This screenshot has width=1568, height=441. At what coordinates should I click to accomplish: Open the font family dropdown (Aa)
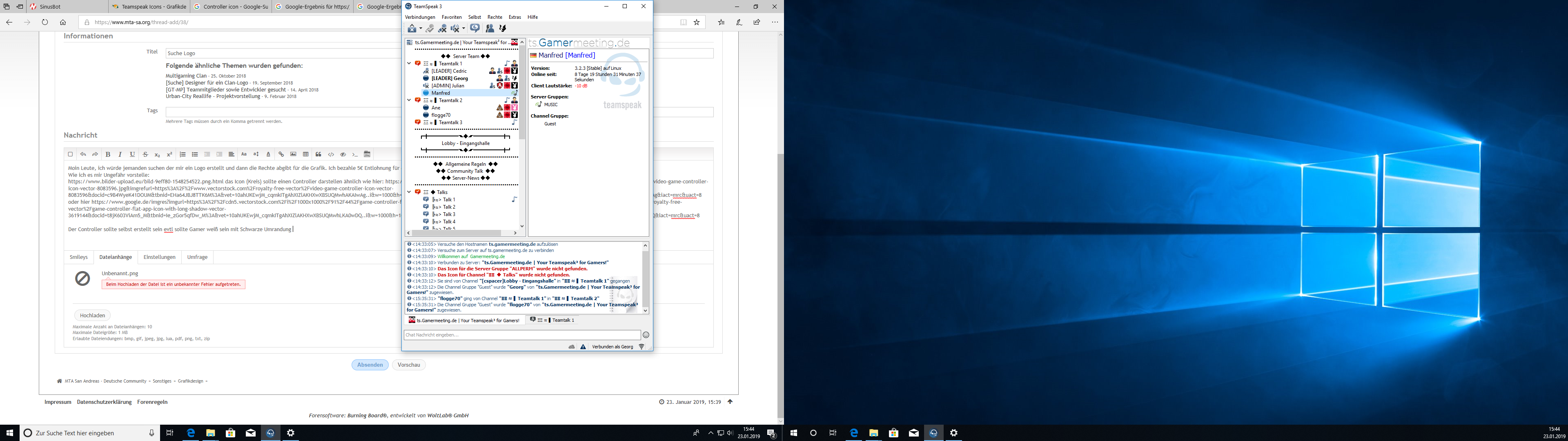pos(244,155)
